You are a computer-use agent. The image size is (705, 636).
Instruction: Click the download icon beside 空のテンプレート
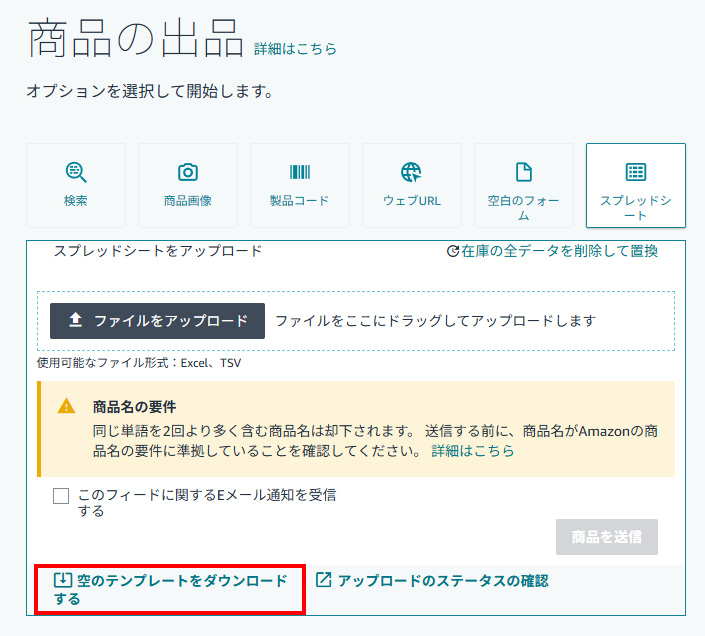click(62, 580)
